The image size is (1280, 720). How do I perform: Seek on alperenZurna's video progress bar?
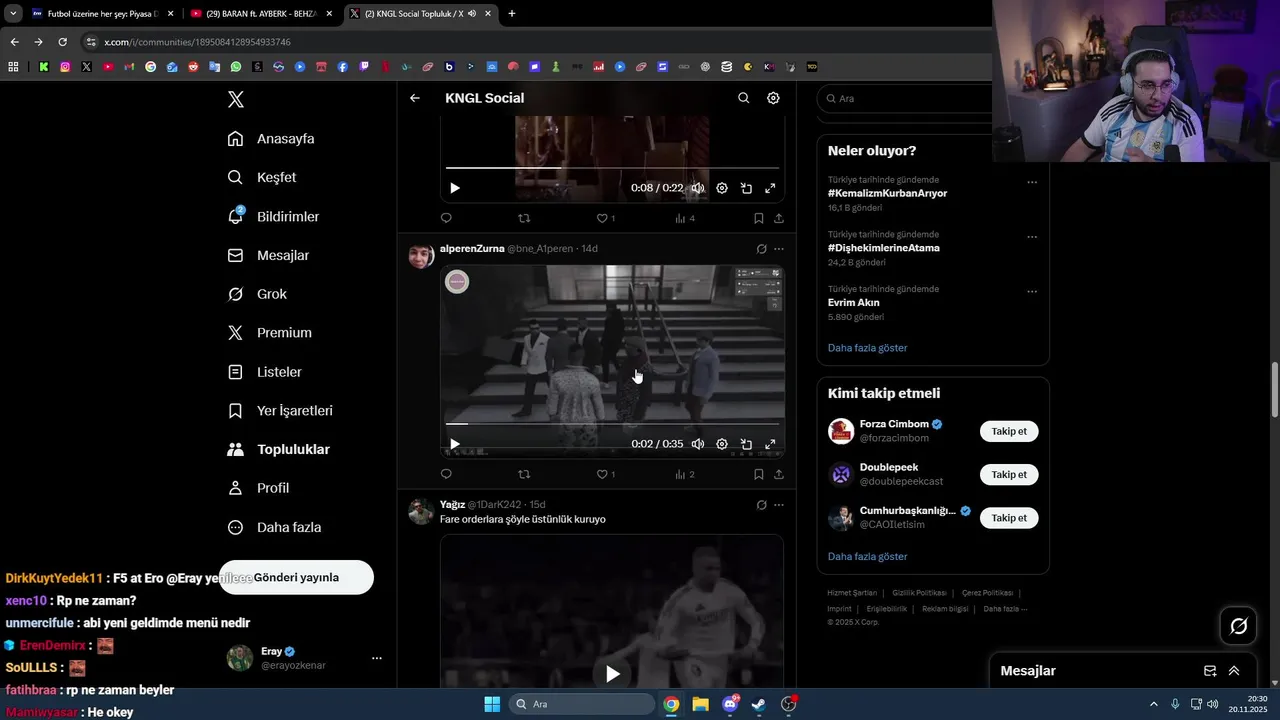612,424
